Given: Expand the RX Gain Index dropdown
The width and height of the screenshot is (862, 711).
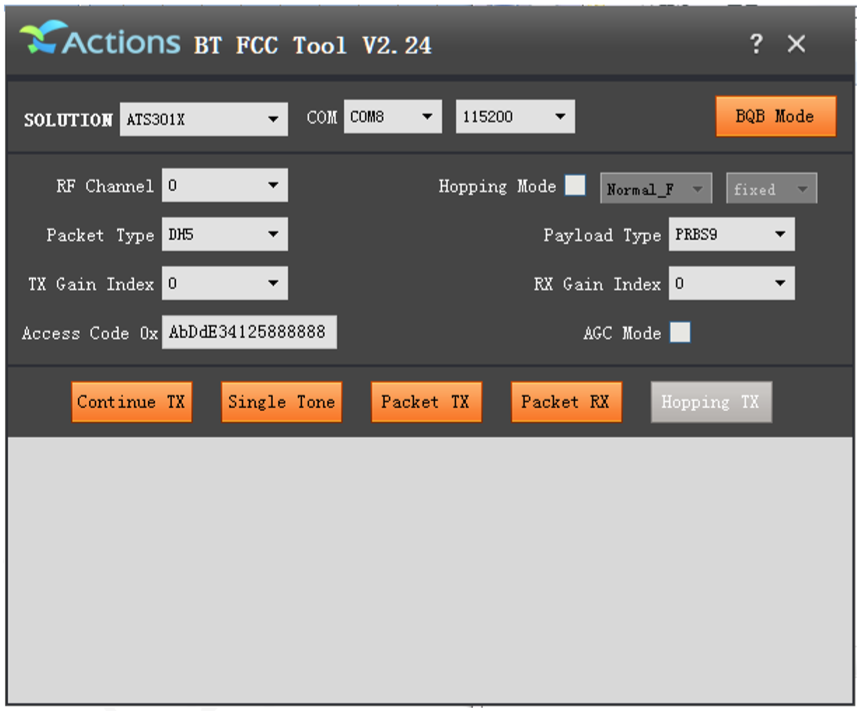Looking at the screenshot, I should (731, 283).
